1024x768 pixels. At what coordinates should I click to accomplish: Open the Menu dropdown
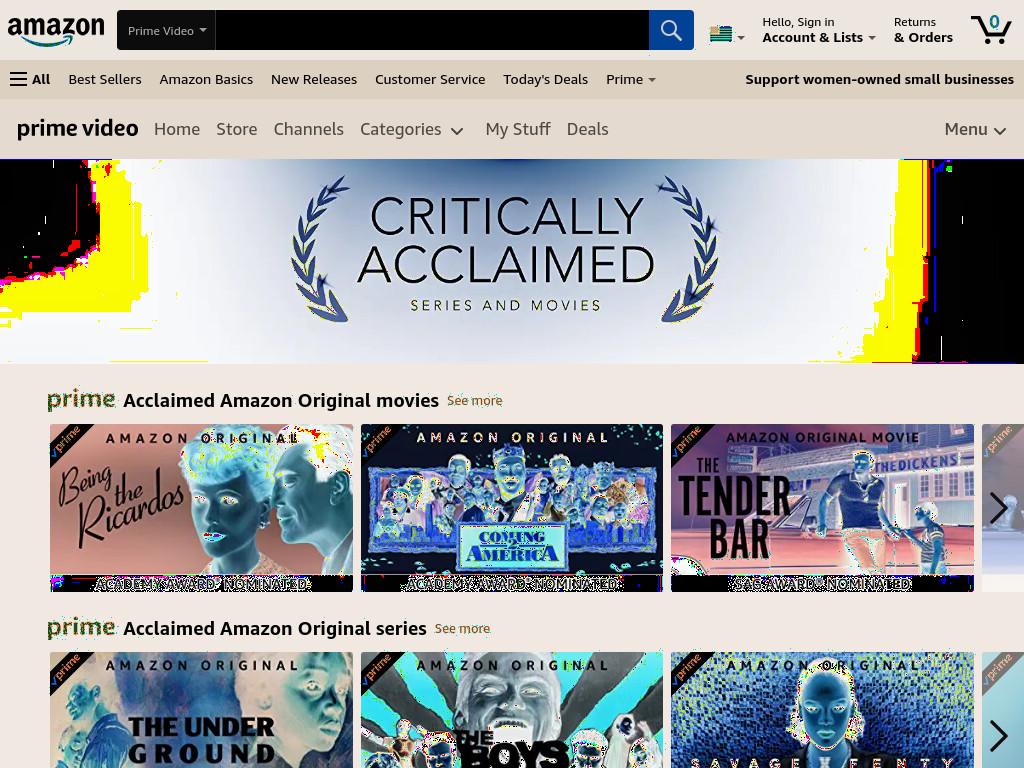[x=975, y=129]
